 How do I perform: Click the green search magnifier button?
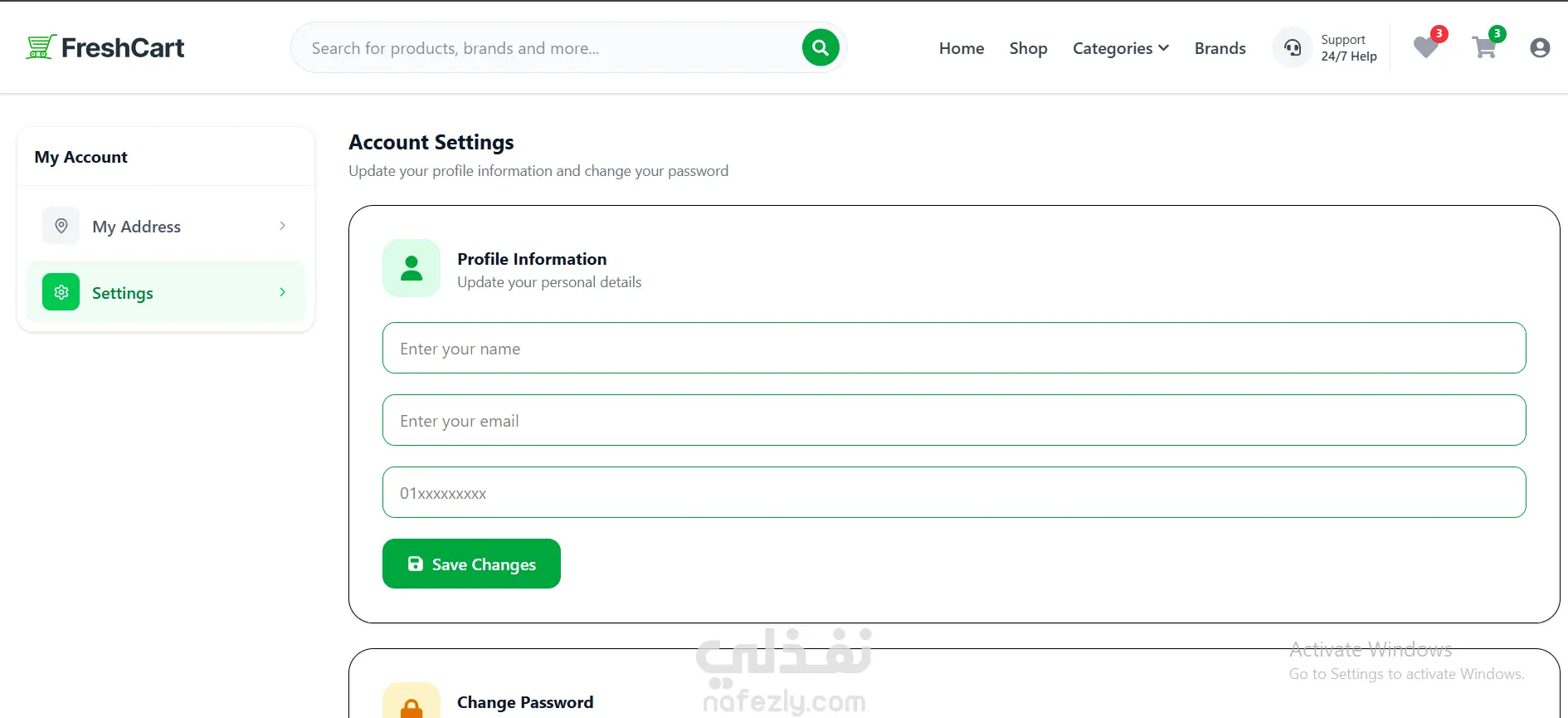(x=820, y=47)
